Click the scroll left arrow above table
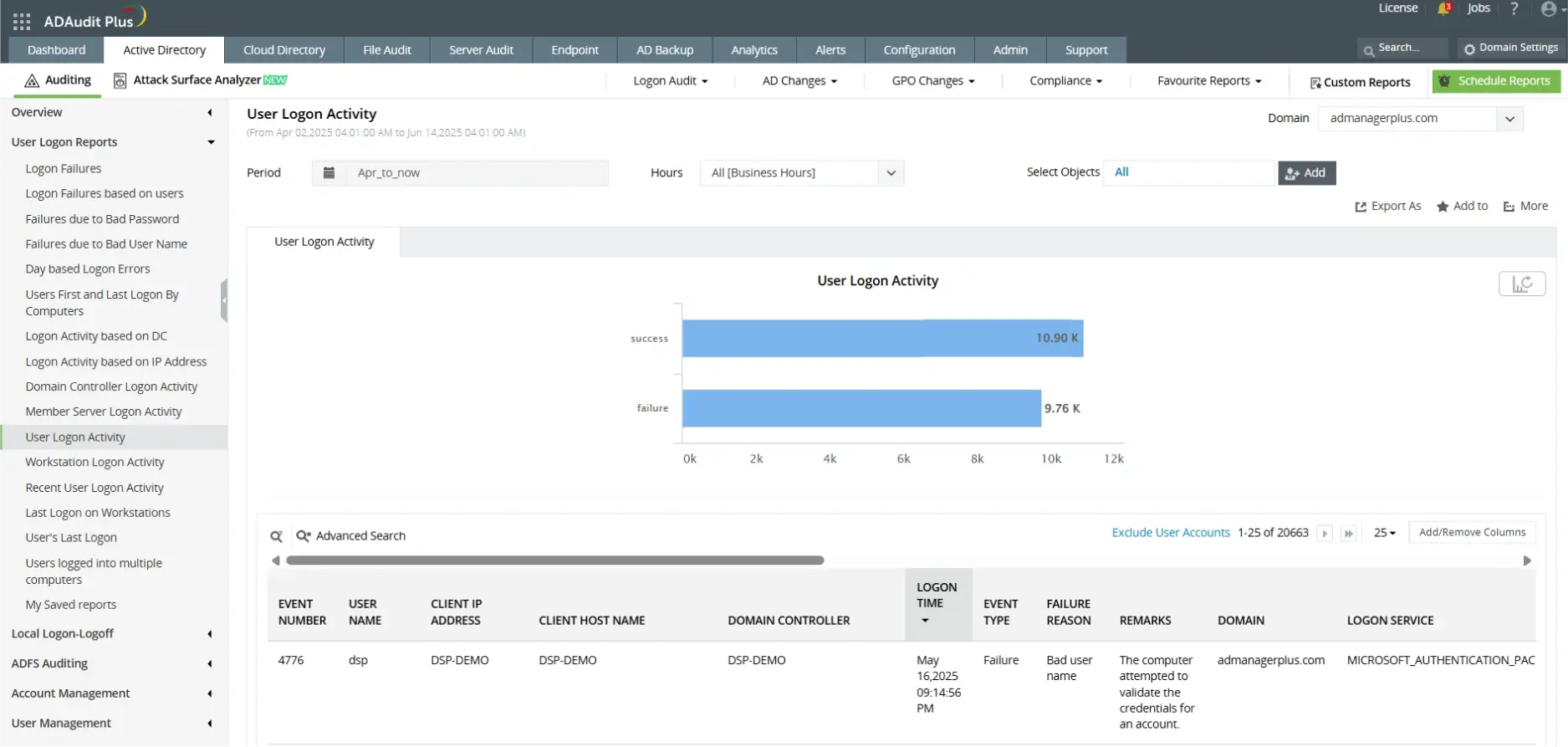 (x=275, y=560)
